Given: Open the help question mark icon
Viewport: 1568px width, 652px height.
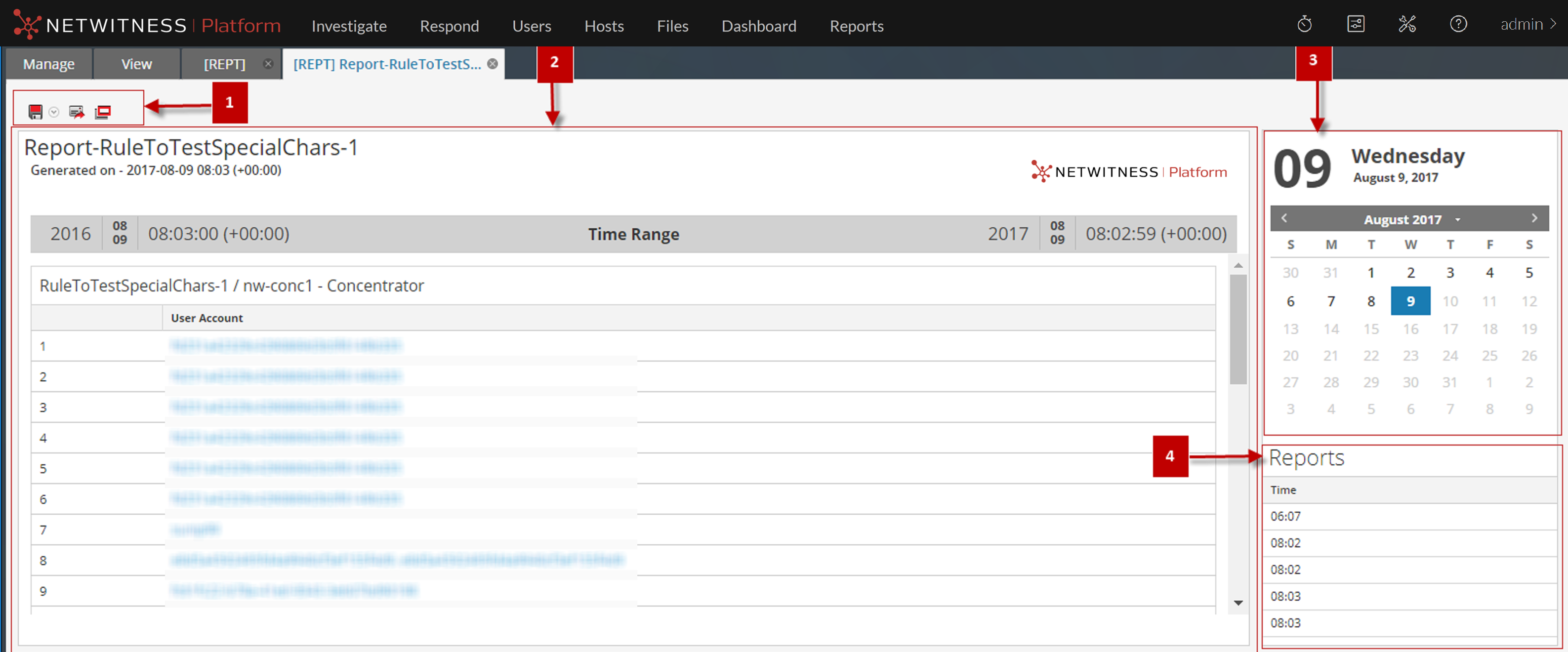Looking at the screenshot, I should pos(1458,24).
